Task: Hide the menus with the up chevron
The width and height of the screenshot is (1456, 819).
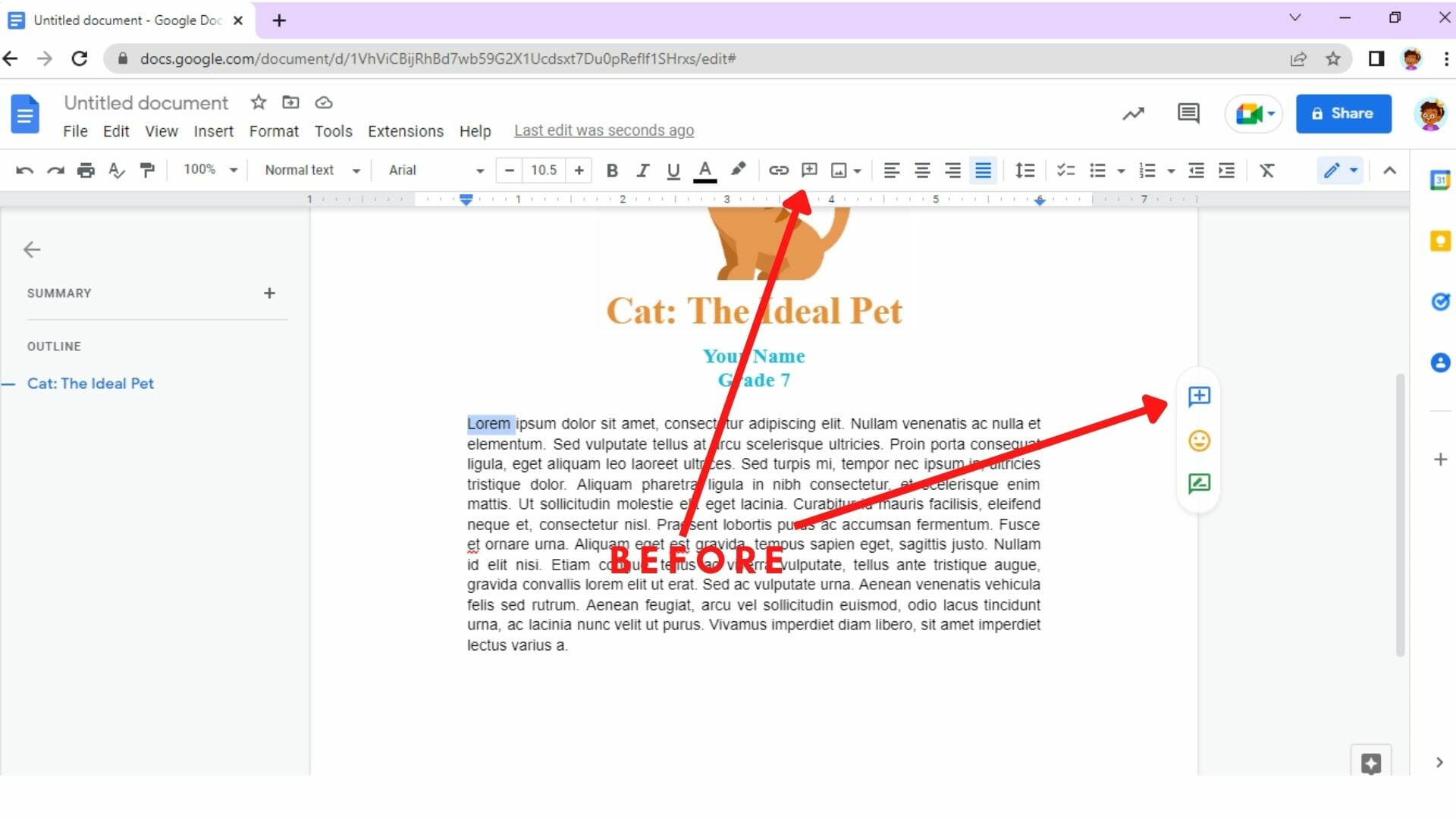Action: pyautogui.click(x=1389, y=171)
